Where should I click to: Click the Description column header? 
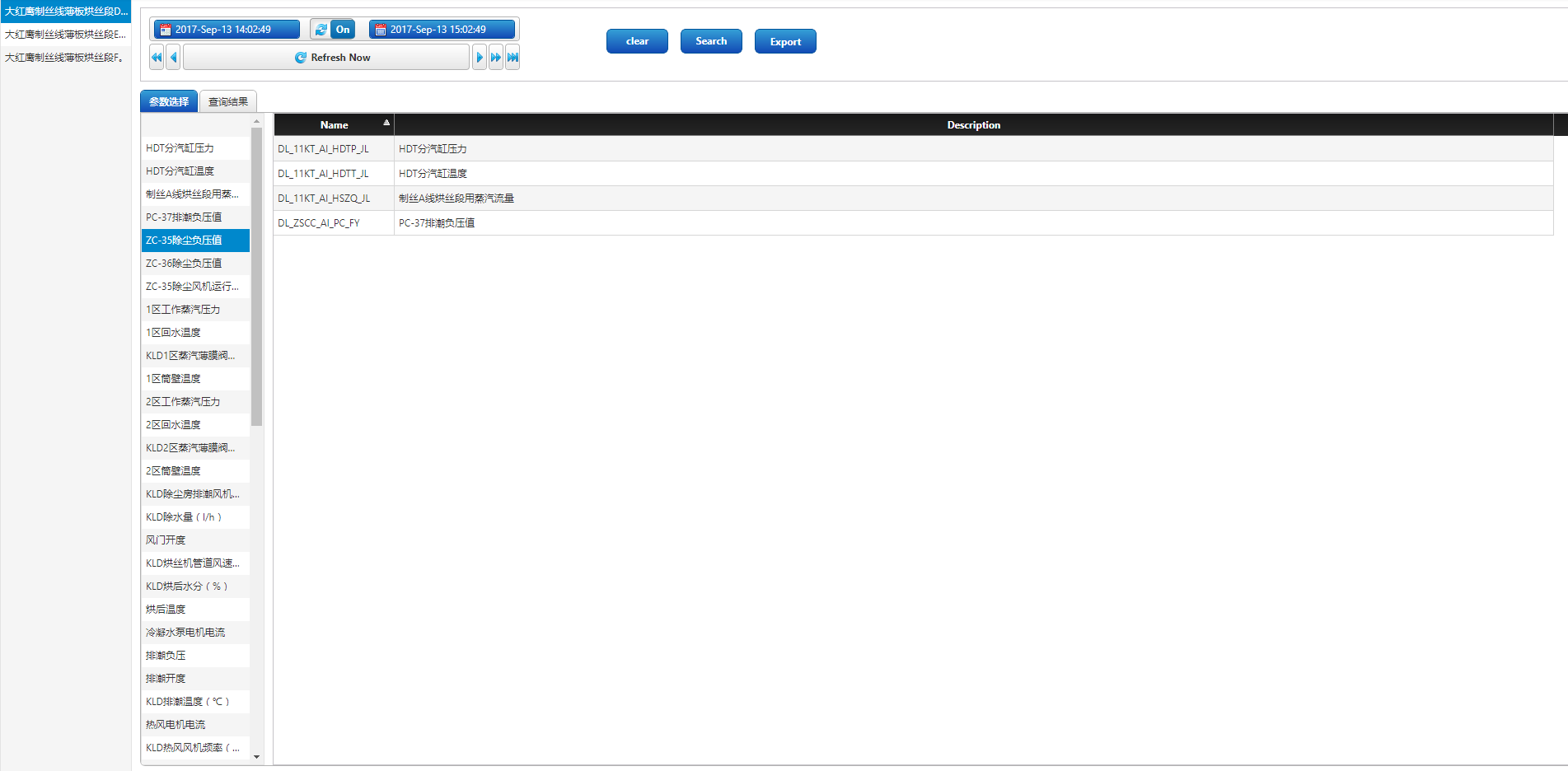[974, 124]
